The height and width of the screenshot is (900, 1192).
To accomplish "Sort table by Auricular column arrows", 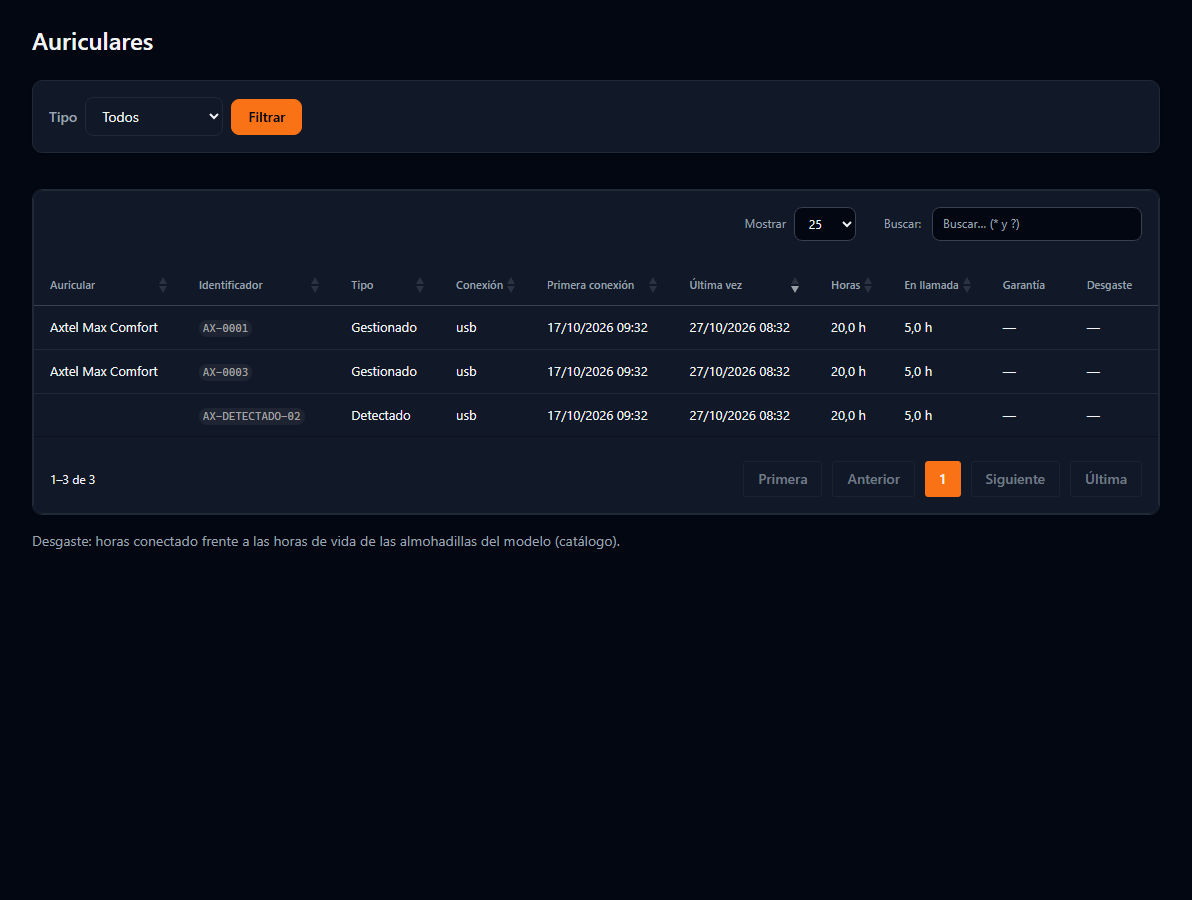I will pyautogui.click(x=163, y=285).
